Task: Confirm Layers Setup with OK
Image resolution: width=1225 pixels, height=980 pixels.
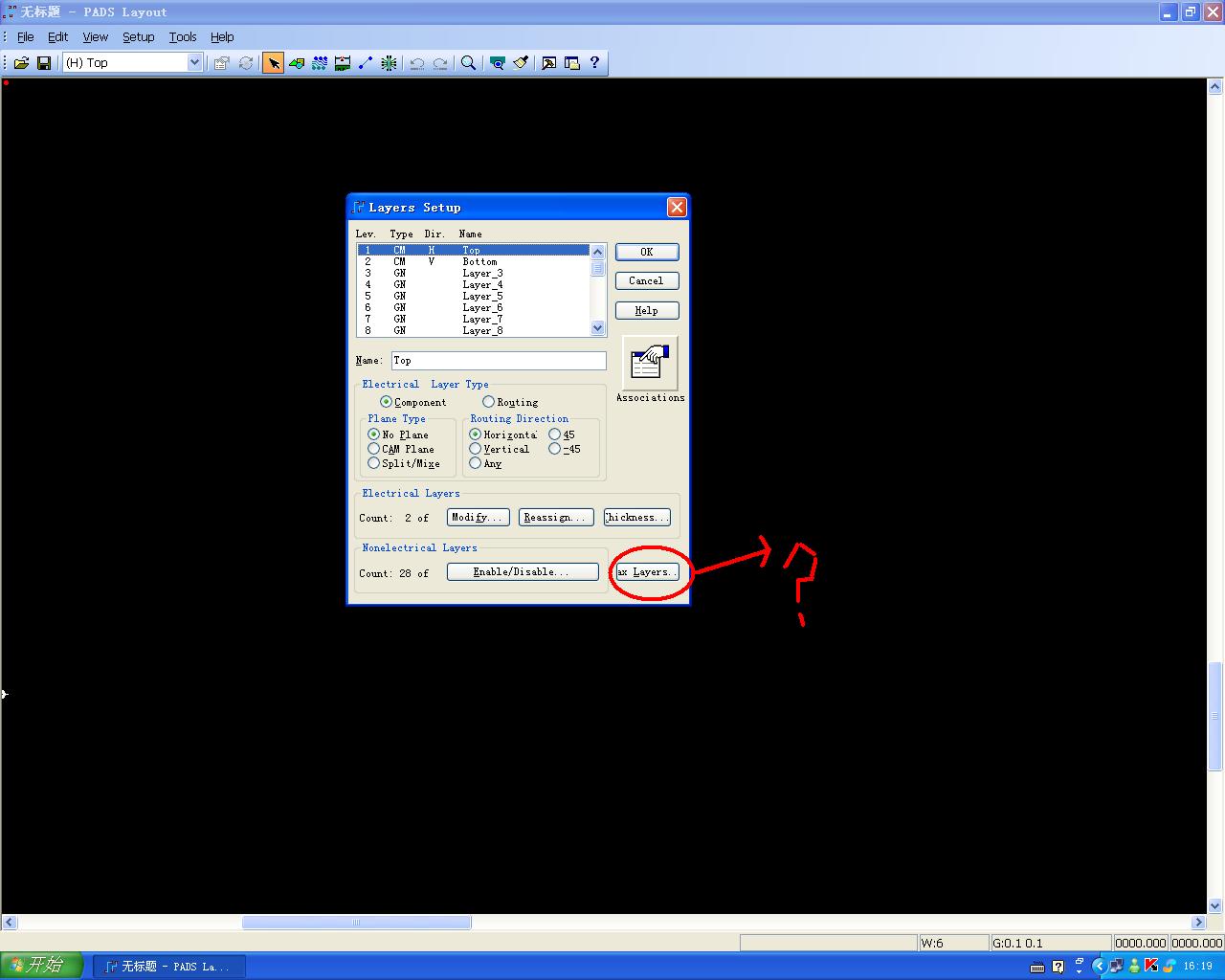Action: click(647, 252)
